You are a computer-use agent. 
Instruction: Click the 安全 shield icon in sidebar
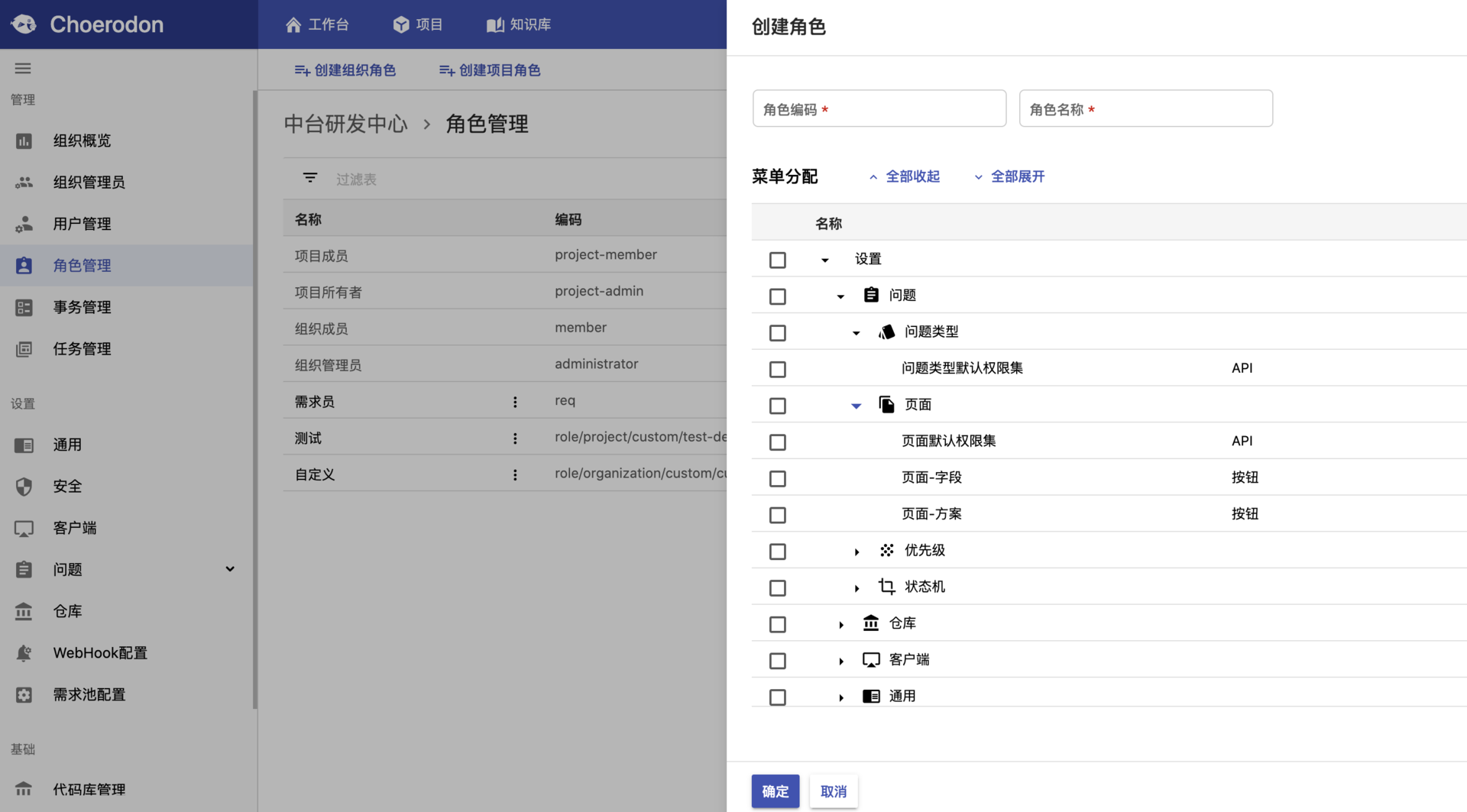(24, 487)
